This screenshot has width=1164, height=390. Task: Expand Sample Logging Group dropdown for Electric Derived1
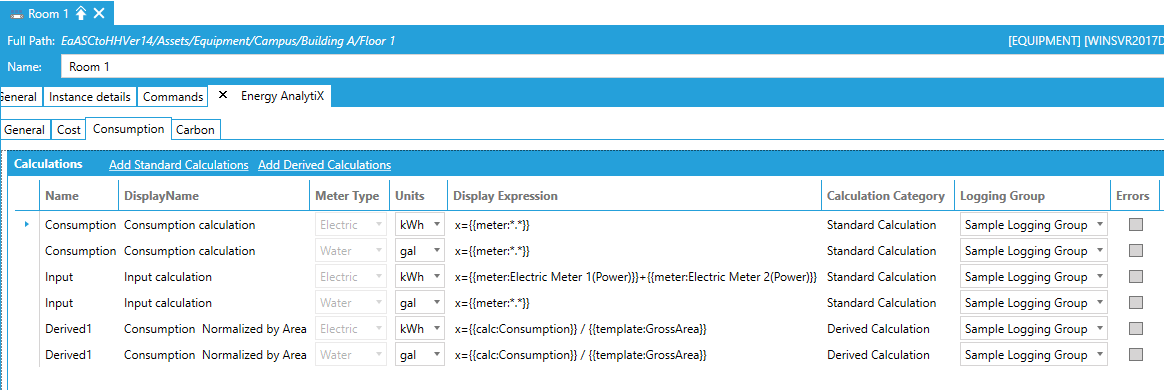tap(1033, 329)
